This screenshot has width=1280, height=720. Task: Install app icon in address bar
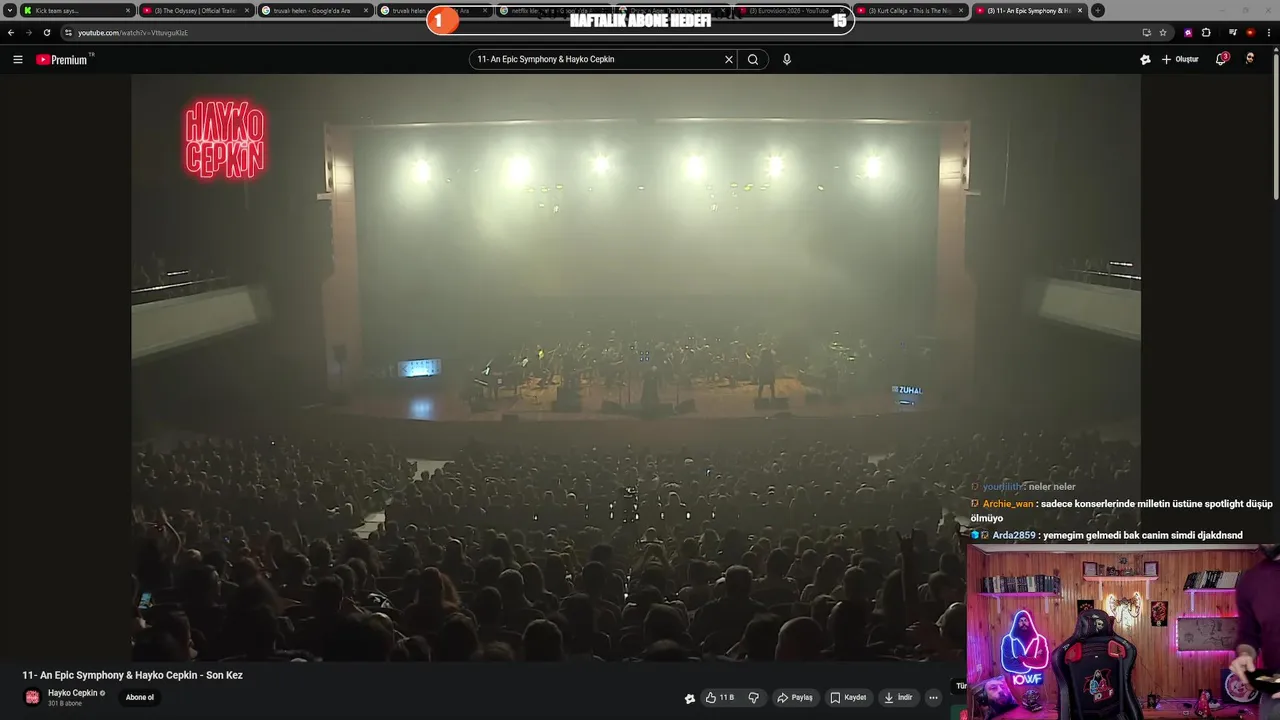pos(1146,32)
